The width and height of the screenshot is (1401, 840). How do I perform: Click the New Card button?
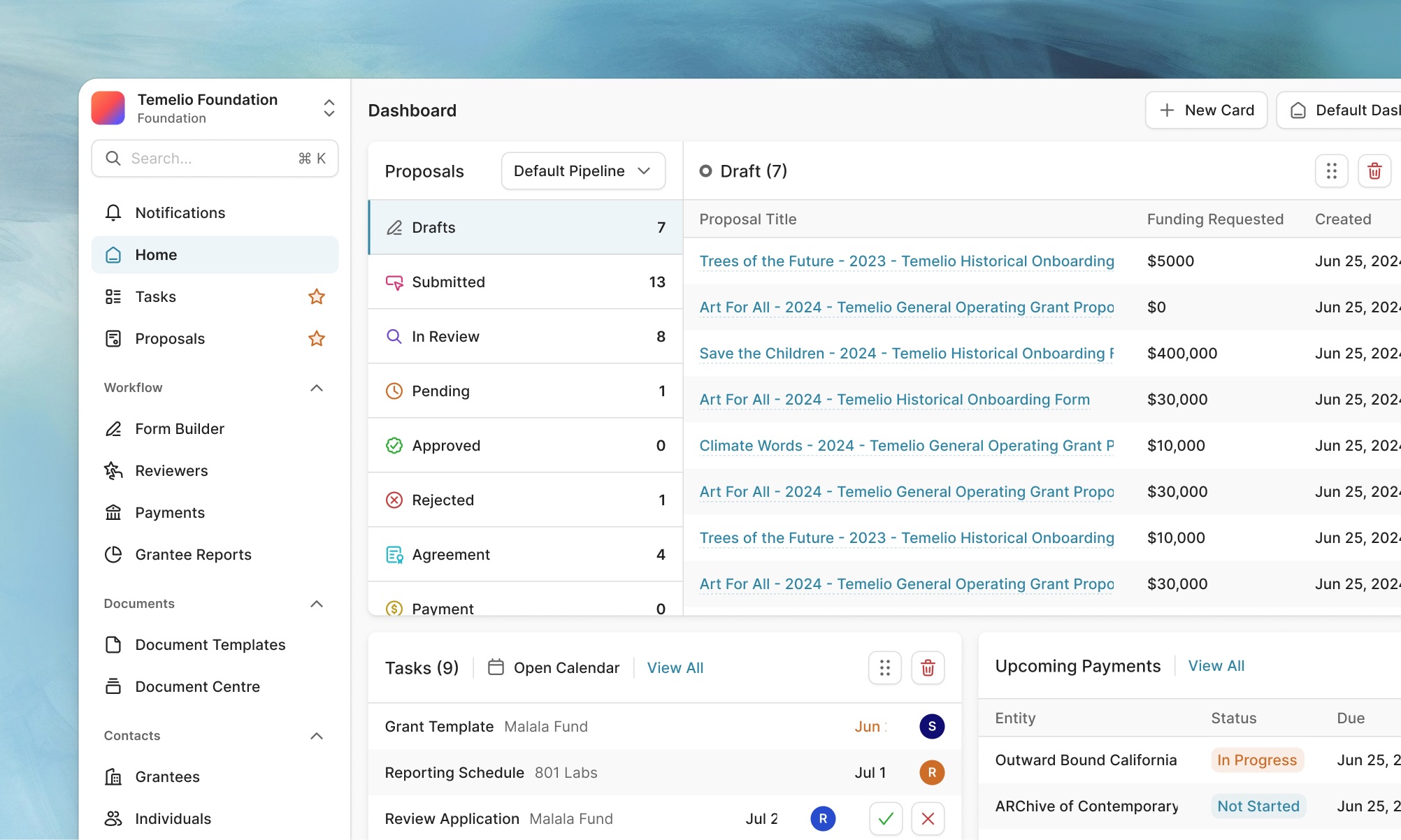[x=1206, y=110]
